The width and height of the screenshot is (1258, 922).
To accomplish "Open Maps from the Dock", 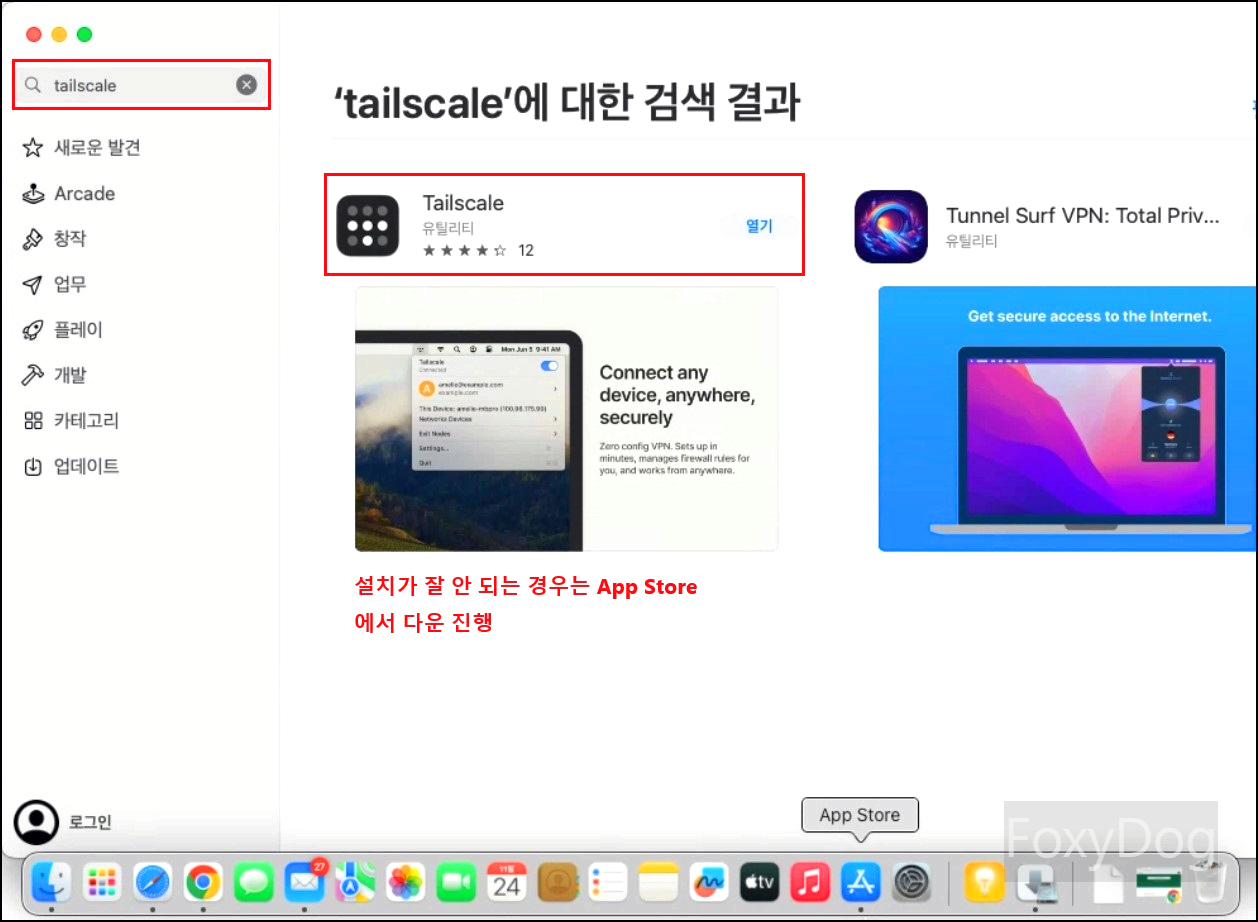I will coord(354,882).
